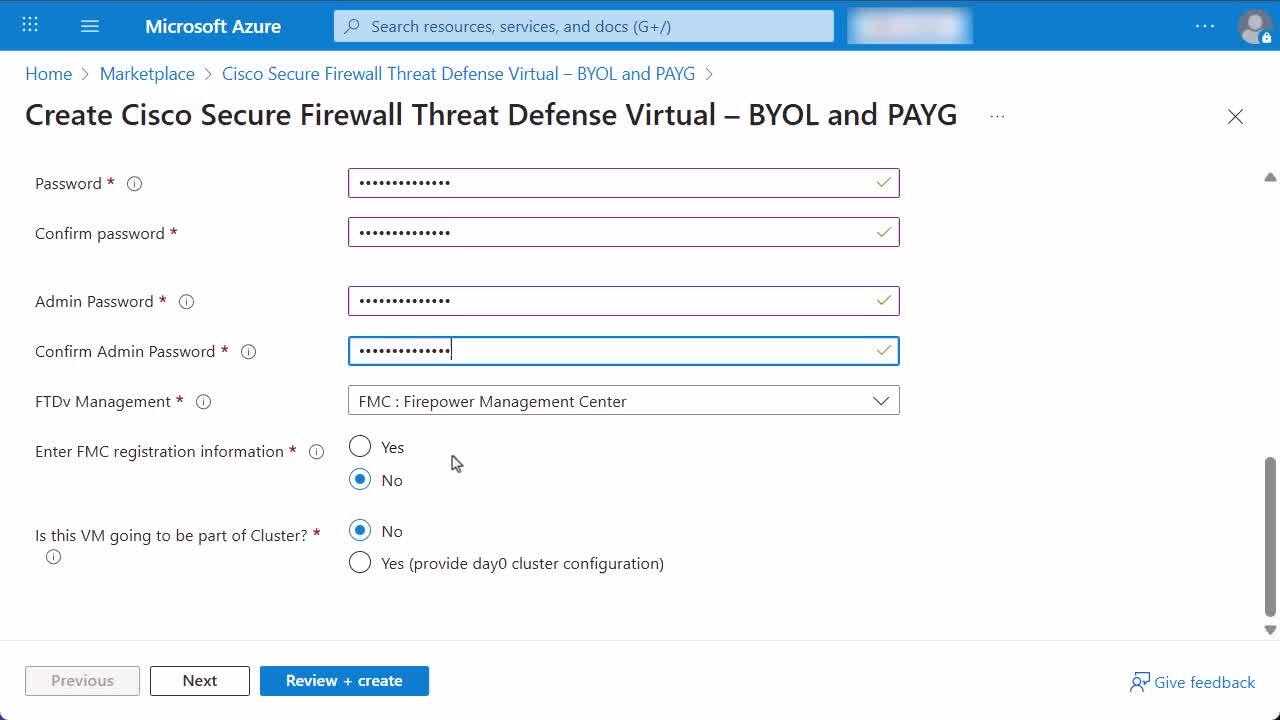
Task: Click the Confirm Admin Password info icon
Action: [249, 352]
